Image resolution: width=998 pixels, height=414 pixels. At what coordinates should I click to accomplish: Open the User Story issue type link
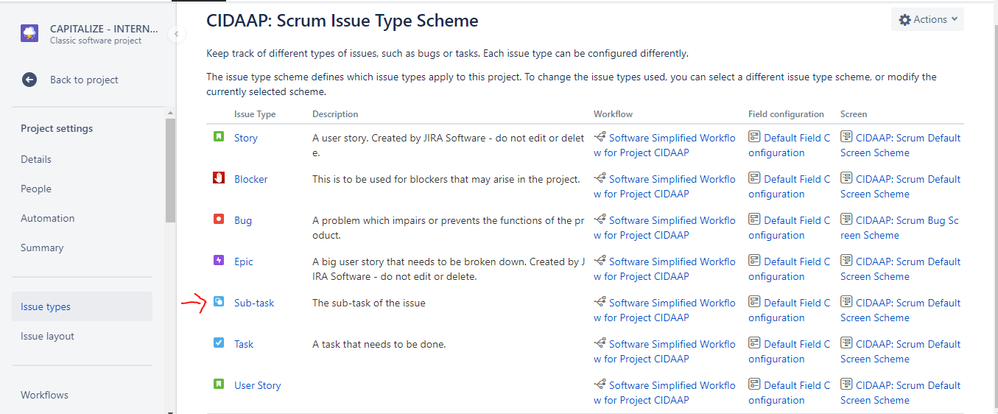pyautogui.click(x=257, y=385)
